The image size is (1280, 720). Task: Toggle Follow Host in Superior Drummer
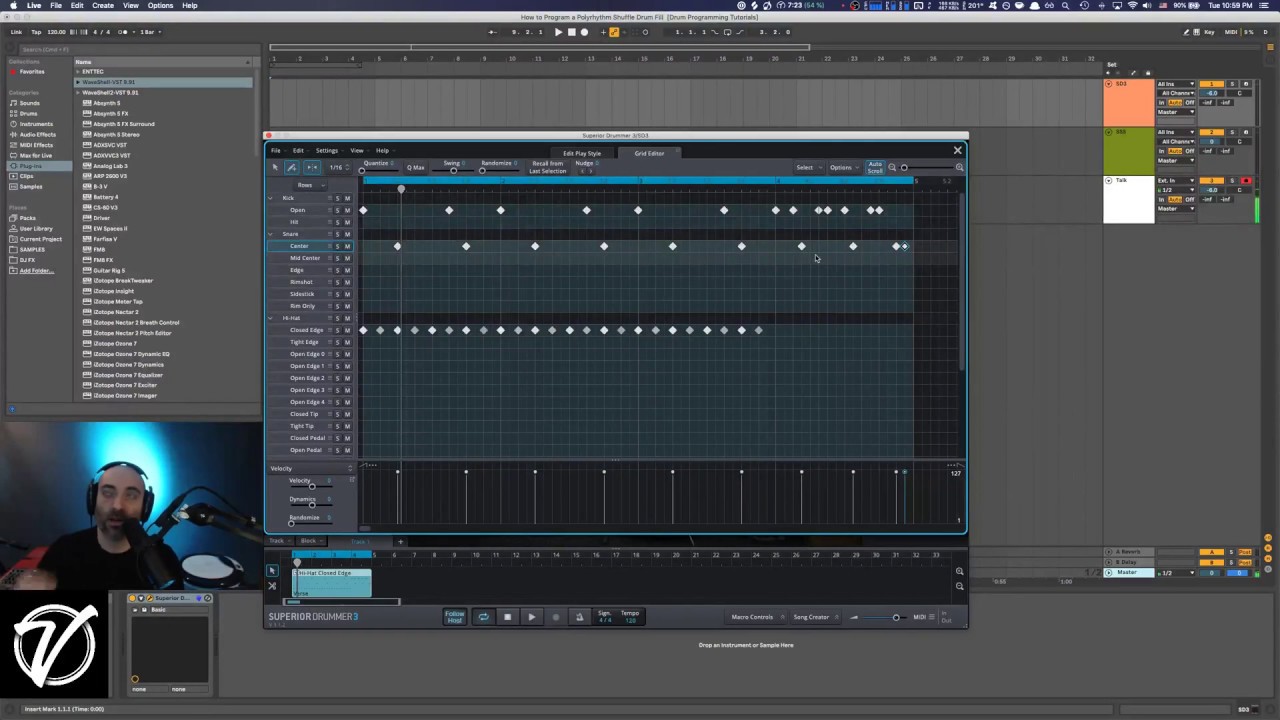pyautogui.click(x=455, y=617)
